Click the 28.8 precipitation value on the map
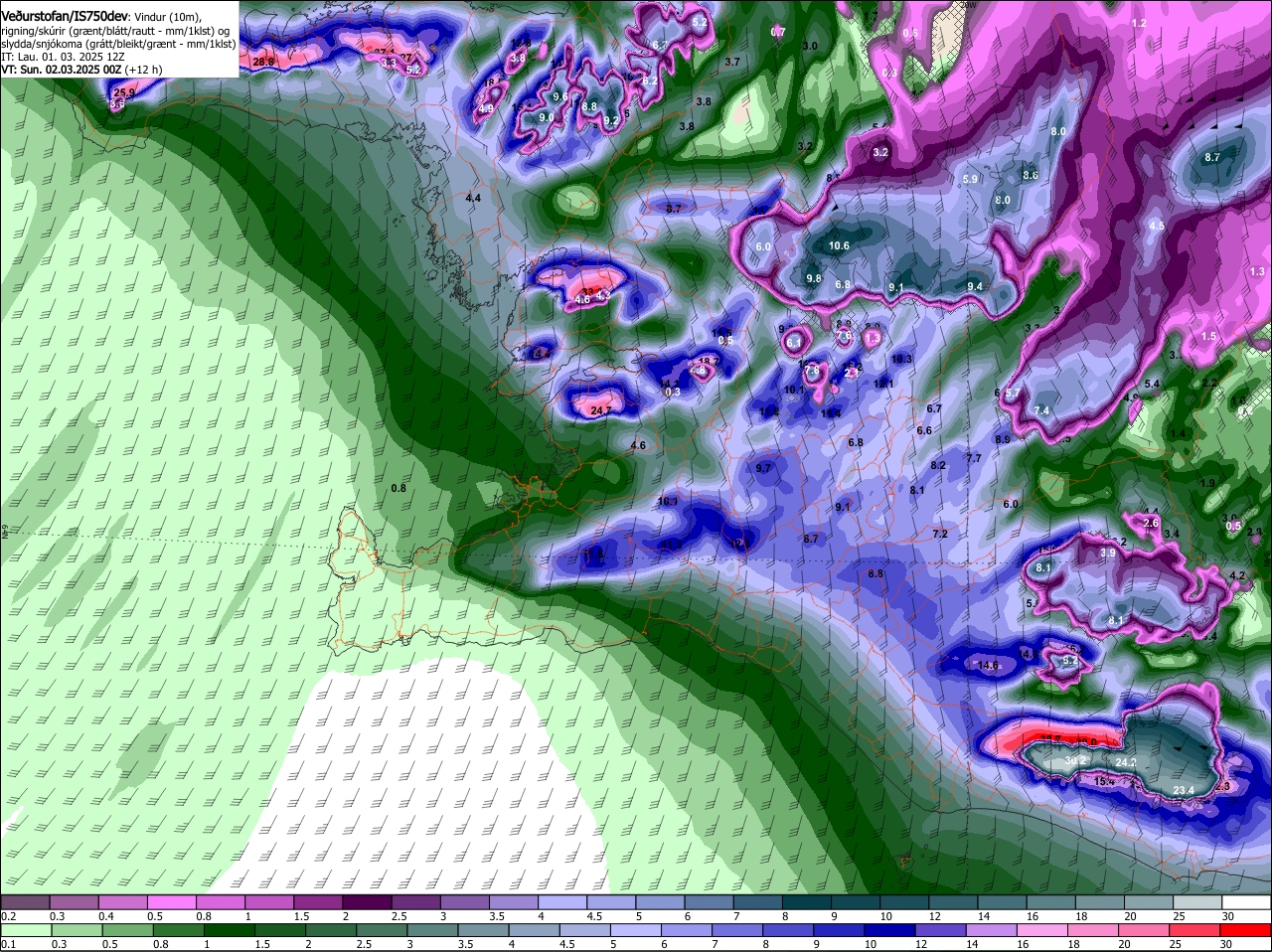This screenshot has width=1272, height=952. point(263,62)
